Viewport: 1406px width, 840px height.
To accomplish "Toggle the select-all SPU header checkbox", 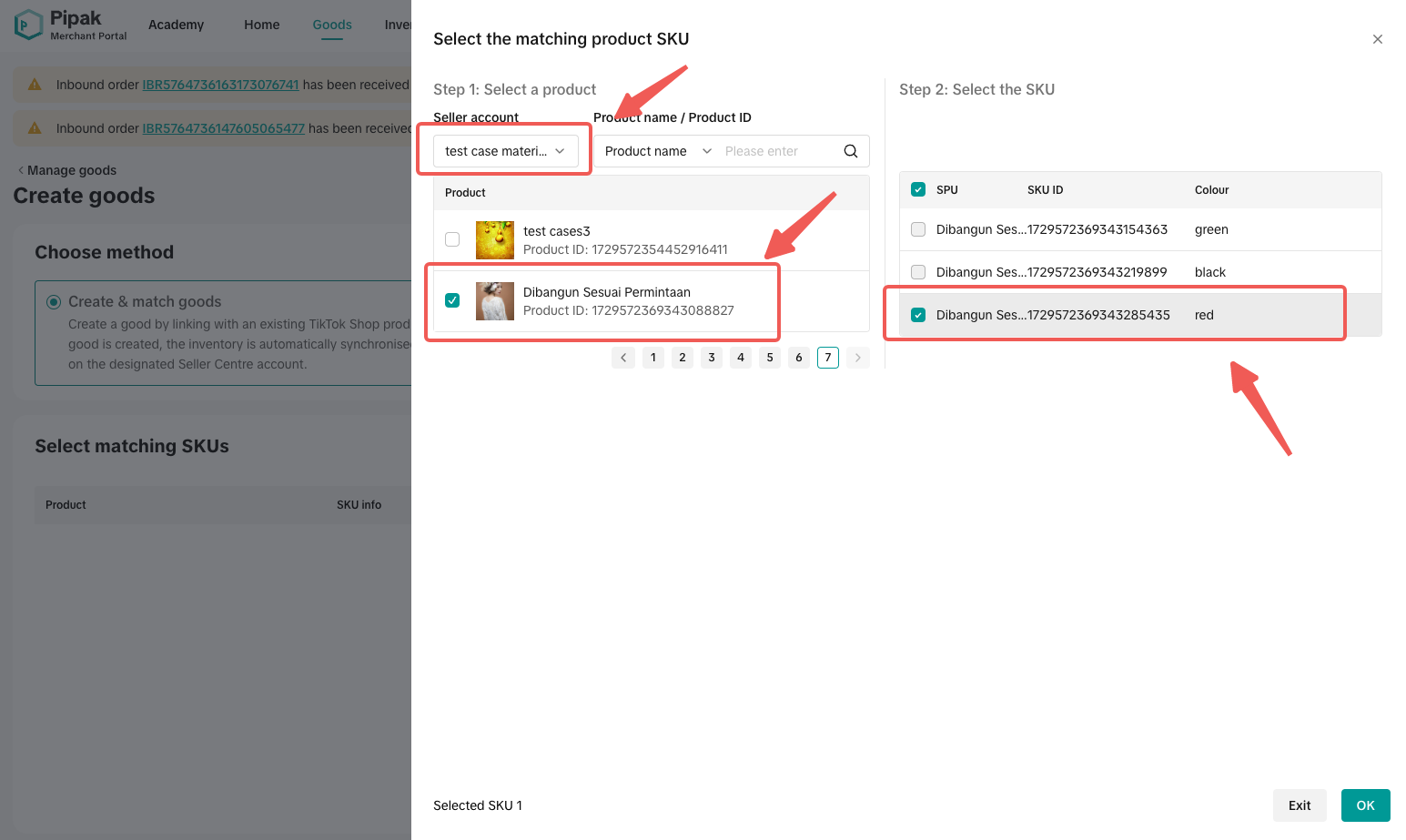I will click(918, 190).
